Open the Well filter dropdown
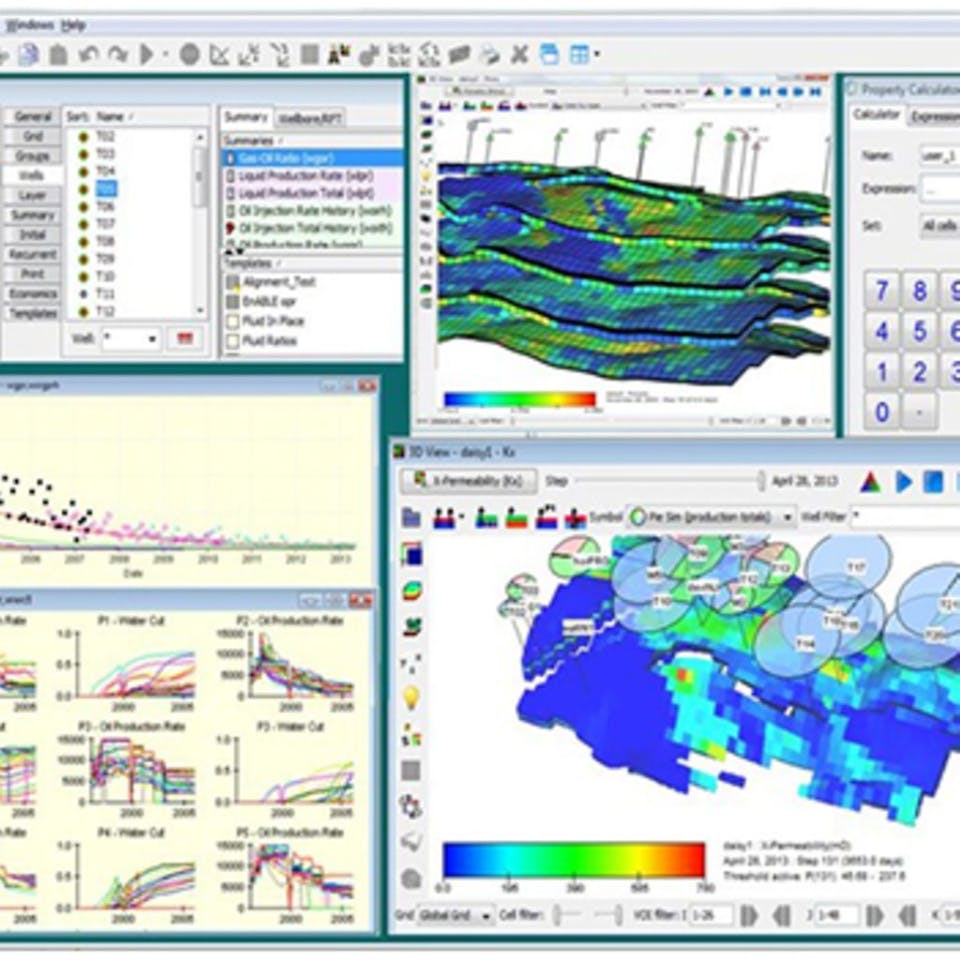The height and width of the screenshot is (960, 960). pyautogui.click(x=132, y=339)
